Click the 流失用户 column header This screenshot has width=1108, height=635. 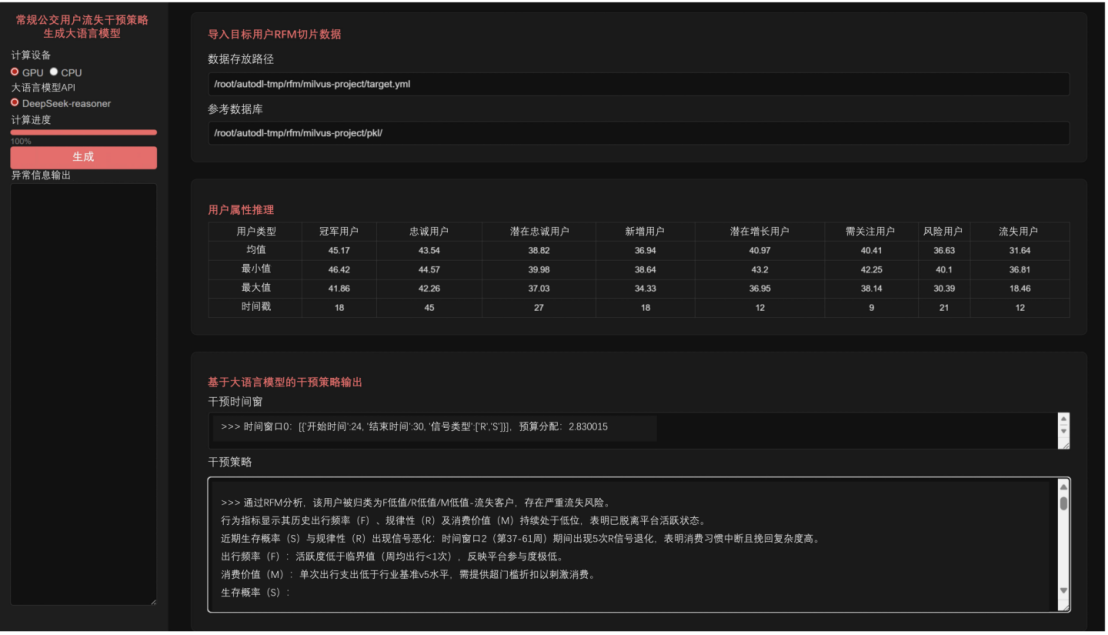[1019, 231]
